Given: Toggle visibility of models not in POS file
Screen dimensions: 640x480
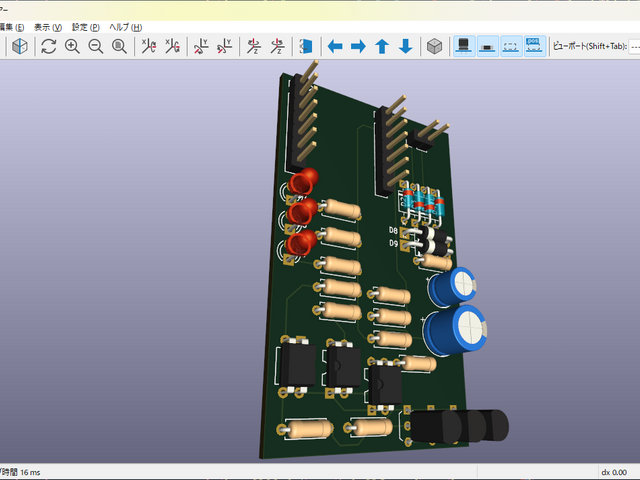Looking at the screenshot, I should pyautogui.click(x=535, y=46).
